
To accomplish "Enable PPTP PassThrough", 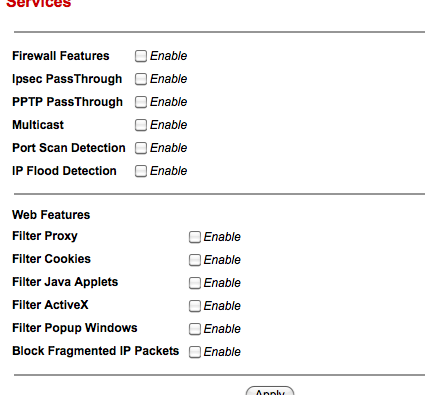I will tap(141, 102).
